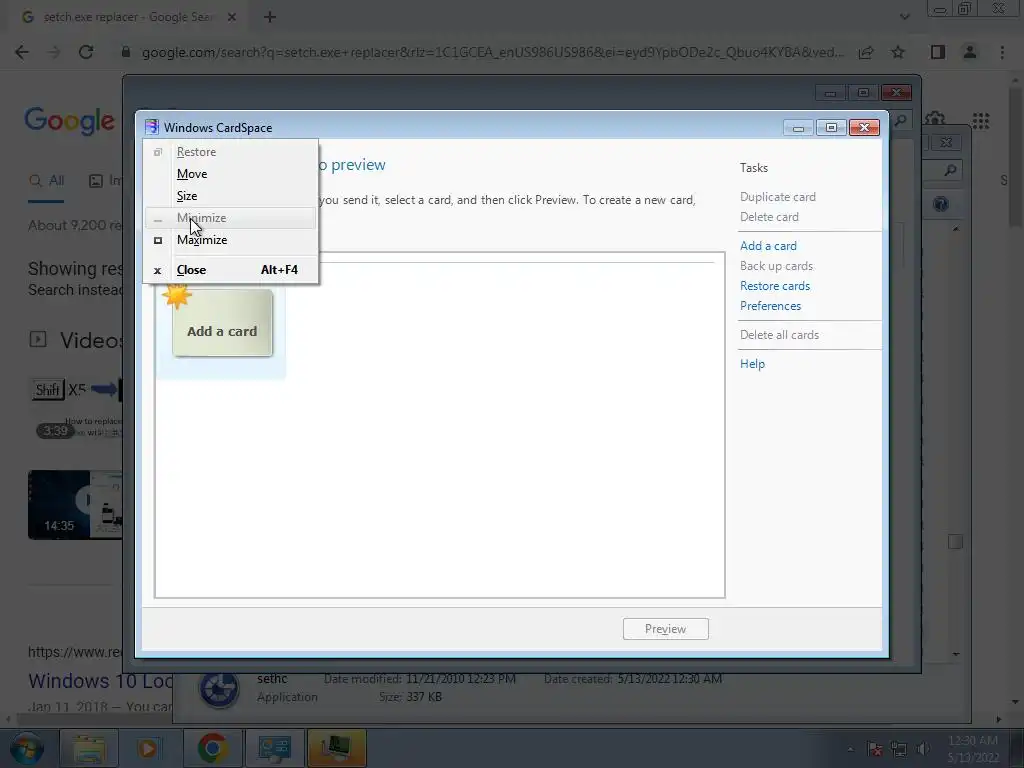The height and width of the screenshot is (768, 1024).
Task: Expand Chrome tab search chevron
Action: click(904, 17)
